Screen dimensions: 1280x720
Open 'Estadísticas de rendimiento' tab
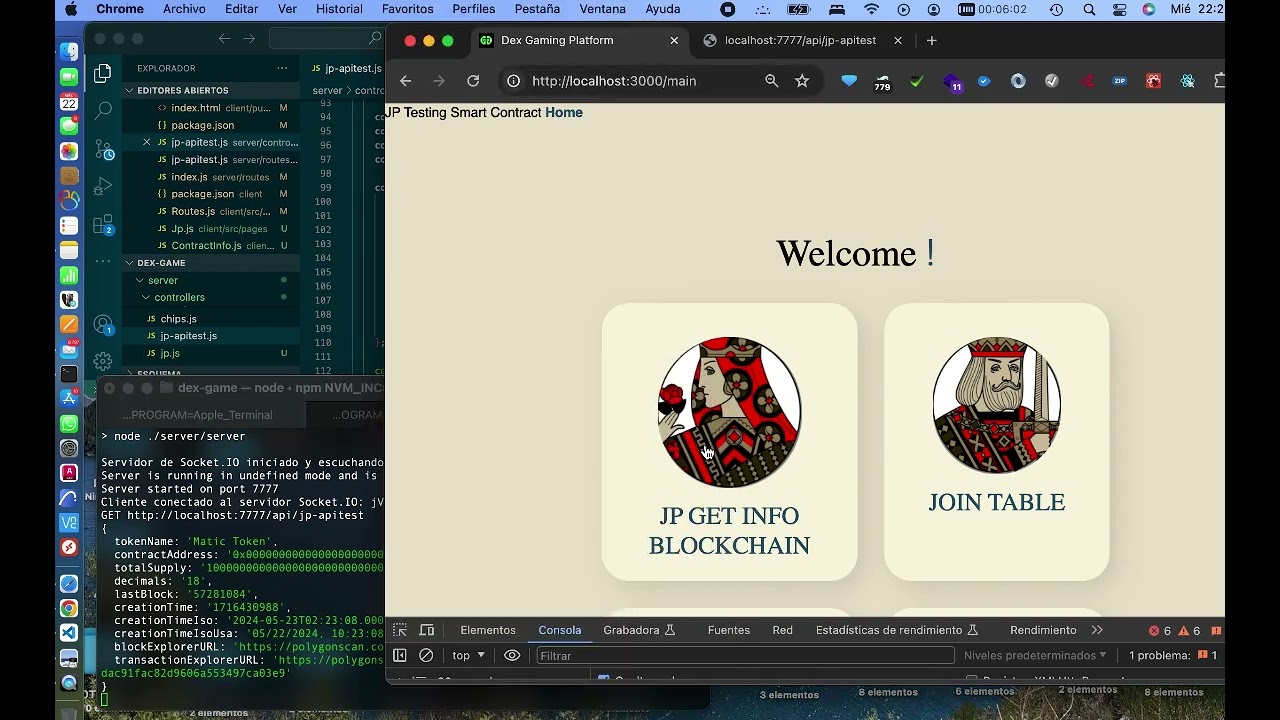pos(897,630)
